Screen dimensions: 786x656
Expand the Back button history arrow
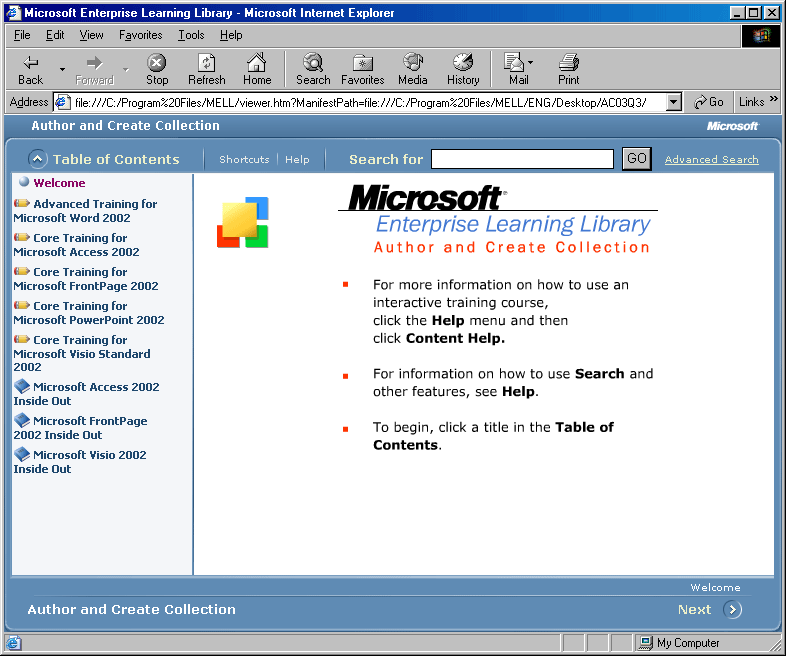[62, 69]
